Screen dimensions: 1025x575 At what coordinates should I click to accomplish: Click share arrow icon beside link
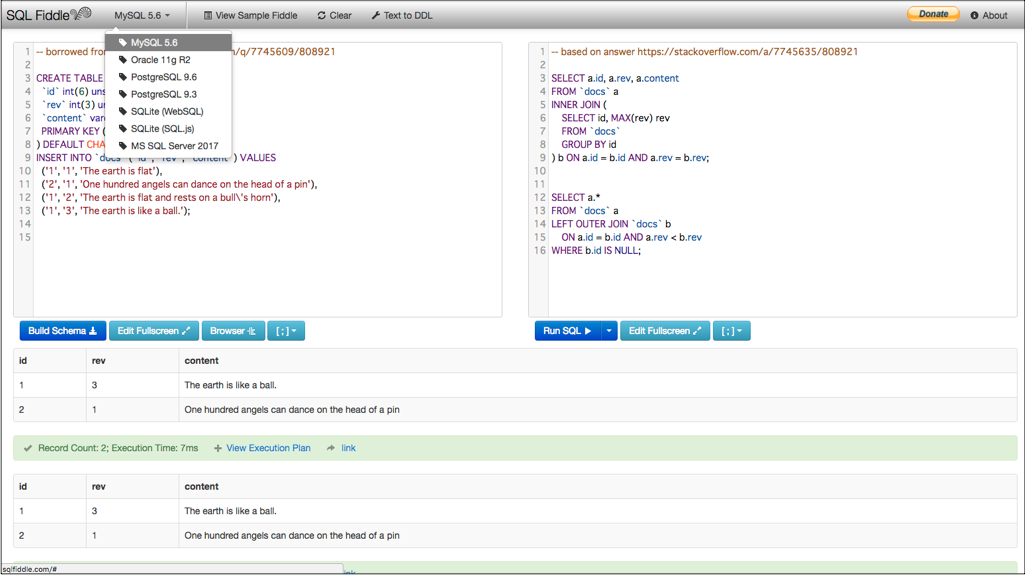pos(331,448)
